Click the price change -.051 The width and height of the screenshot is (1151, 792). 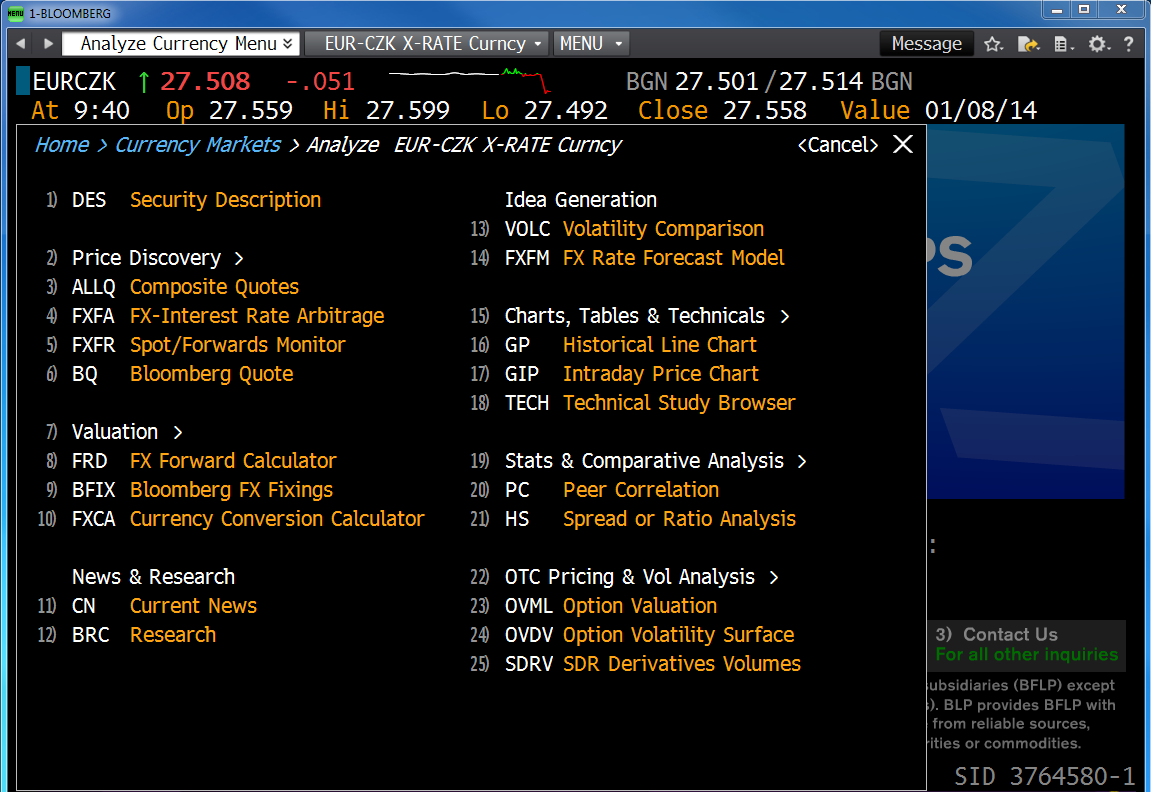(321, 81)
